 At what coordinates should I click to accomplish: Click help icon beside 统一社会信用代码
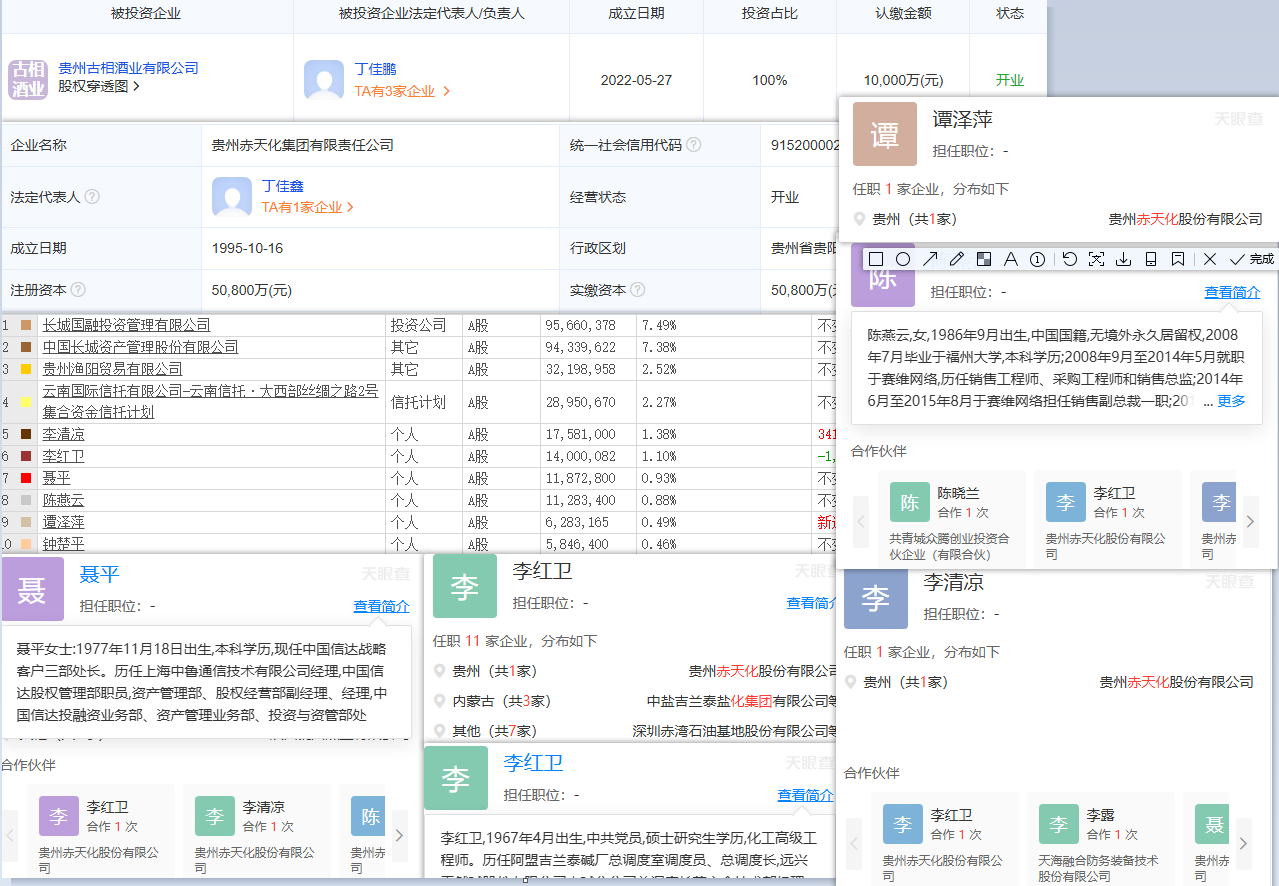pos(693,145)
